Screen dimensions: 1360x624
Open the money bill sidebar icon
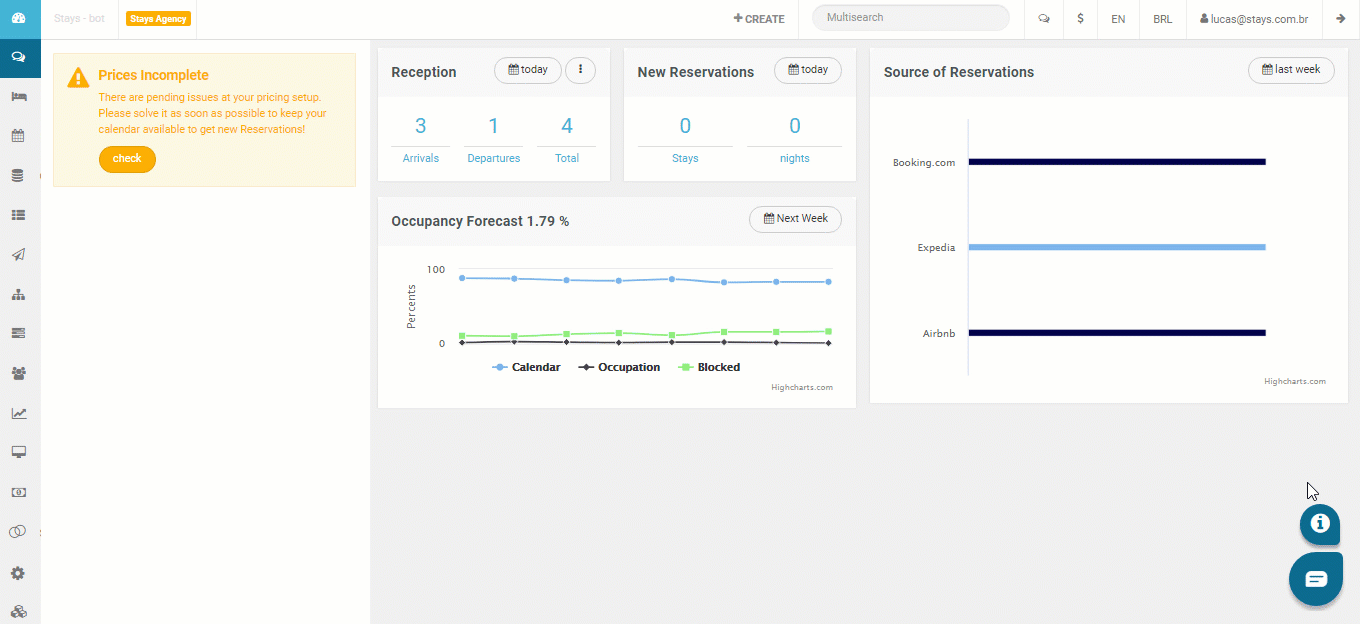click(18, 492)
